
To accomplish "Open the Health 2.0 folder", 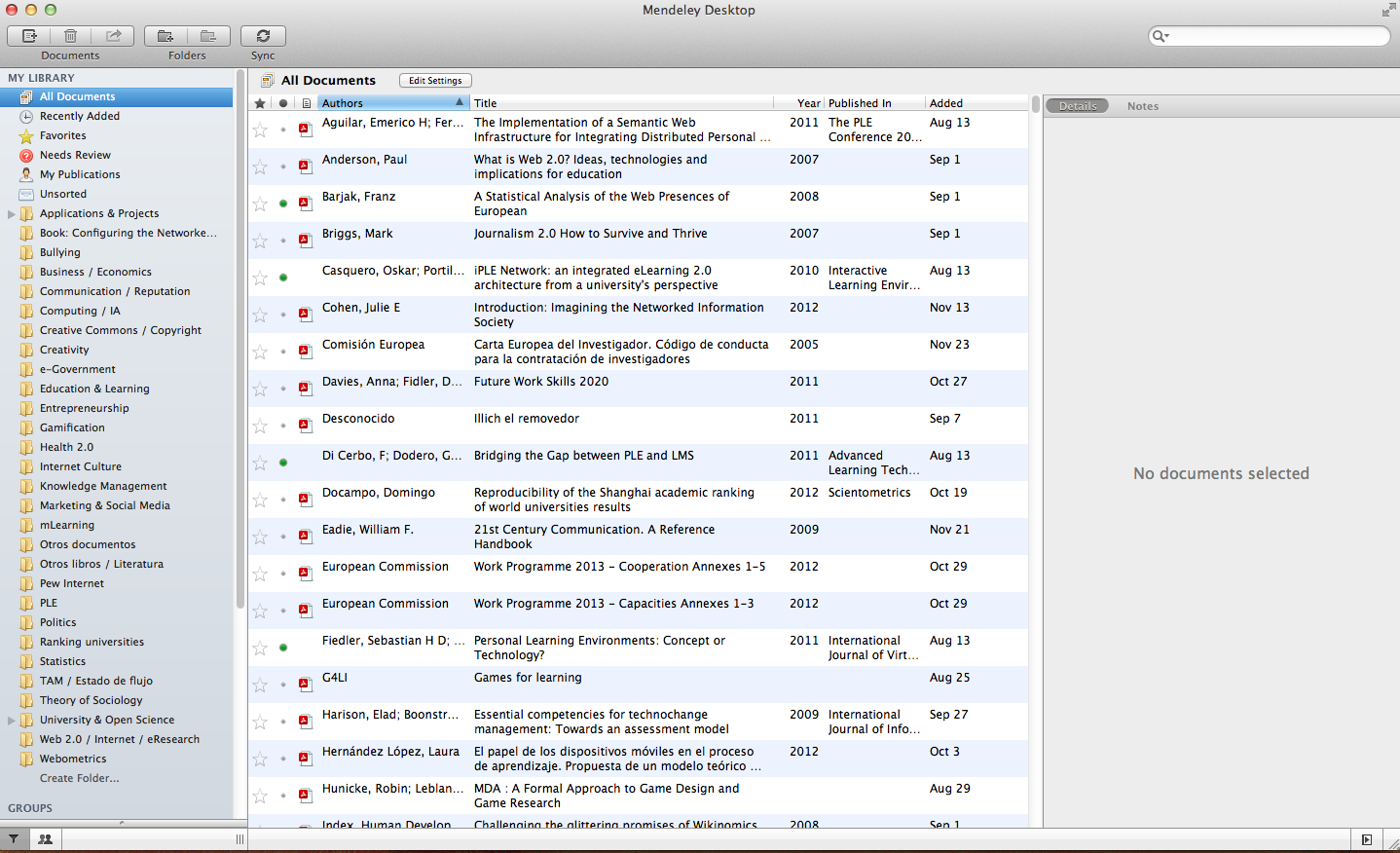I will 66,447.
